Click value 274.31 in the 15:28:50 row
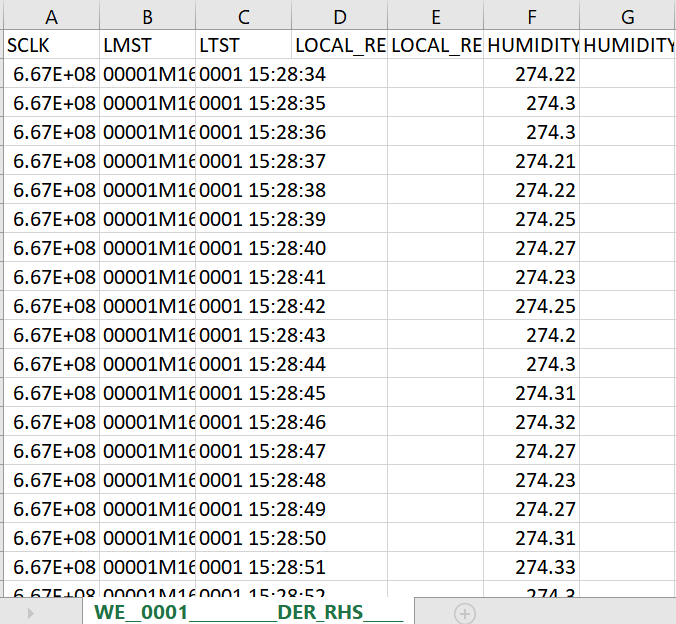This screenshot has width=676, height=624. point(532,538)
